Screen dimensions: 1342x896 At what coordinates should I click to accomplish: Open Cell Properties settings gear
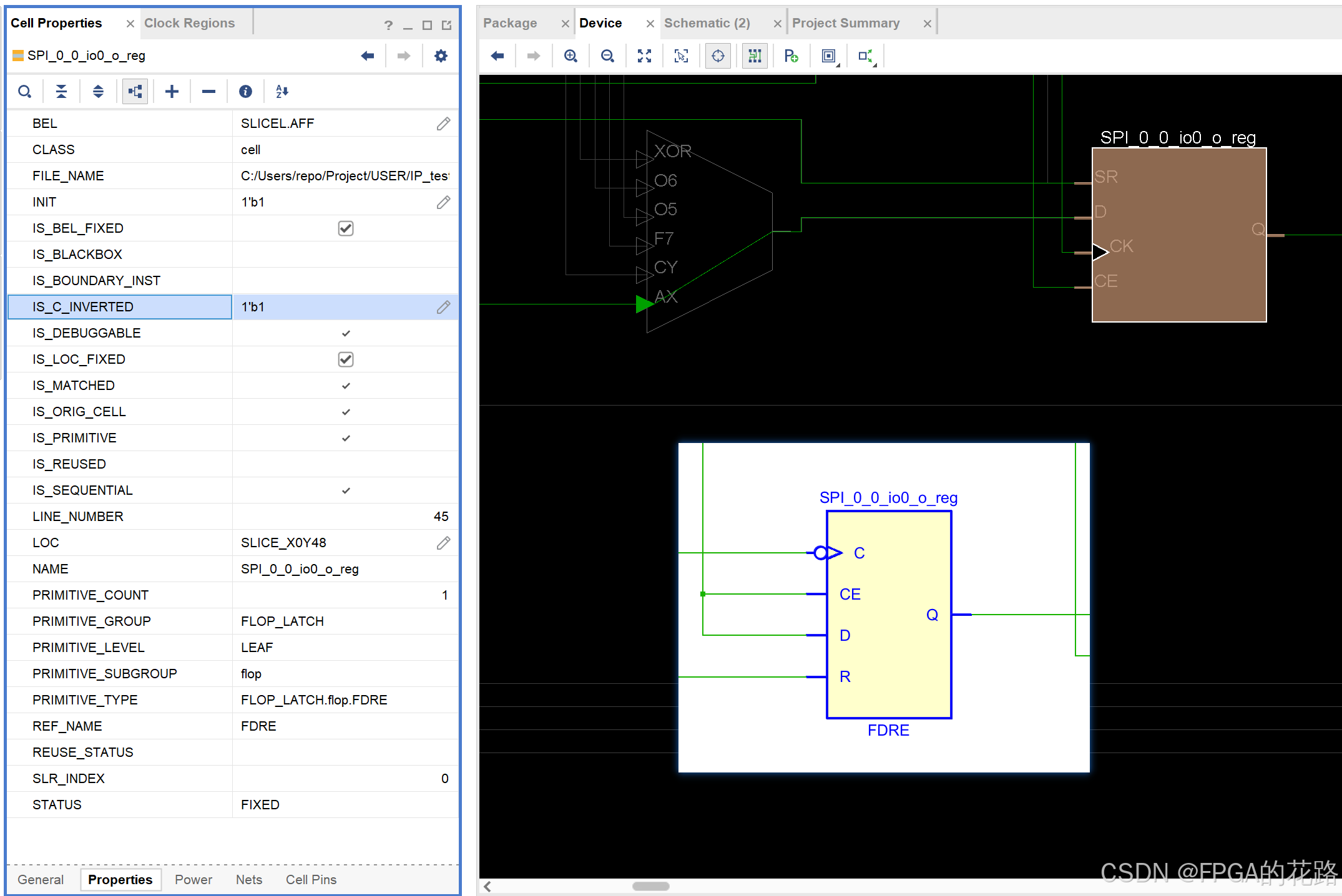(x=441, y=56)
